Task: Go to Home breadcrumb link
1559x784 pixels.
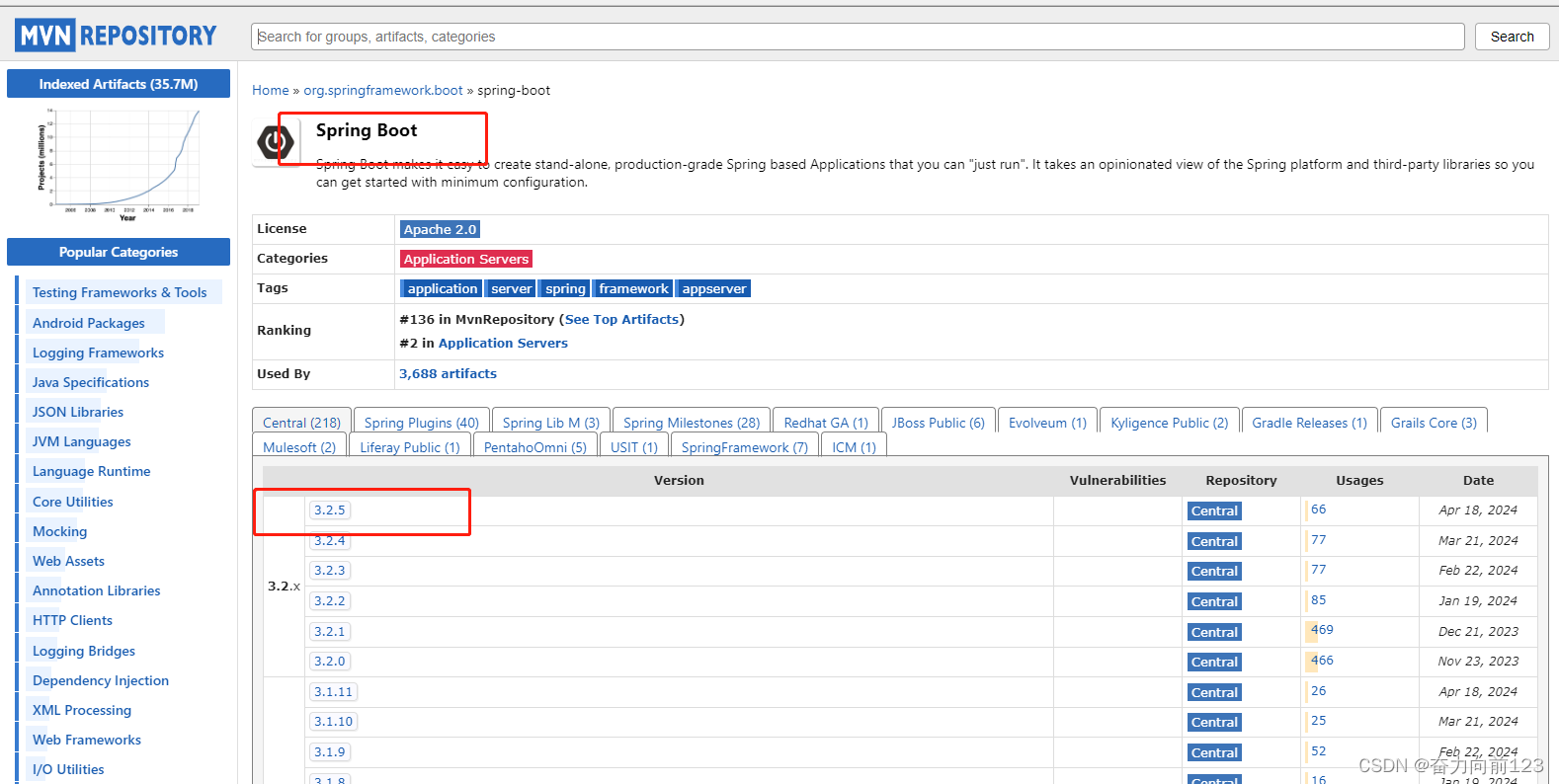Action: [x=271, y=90]
